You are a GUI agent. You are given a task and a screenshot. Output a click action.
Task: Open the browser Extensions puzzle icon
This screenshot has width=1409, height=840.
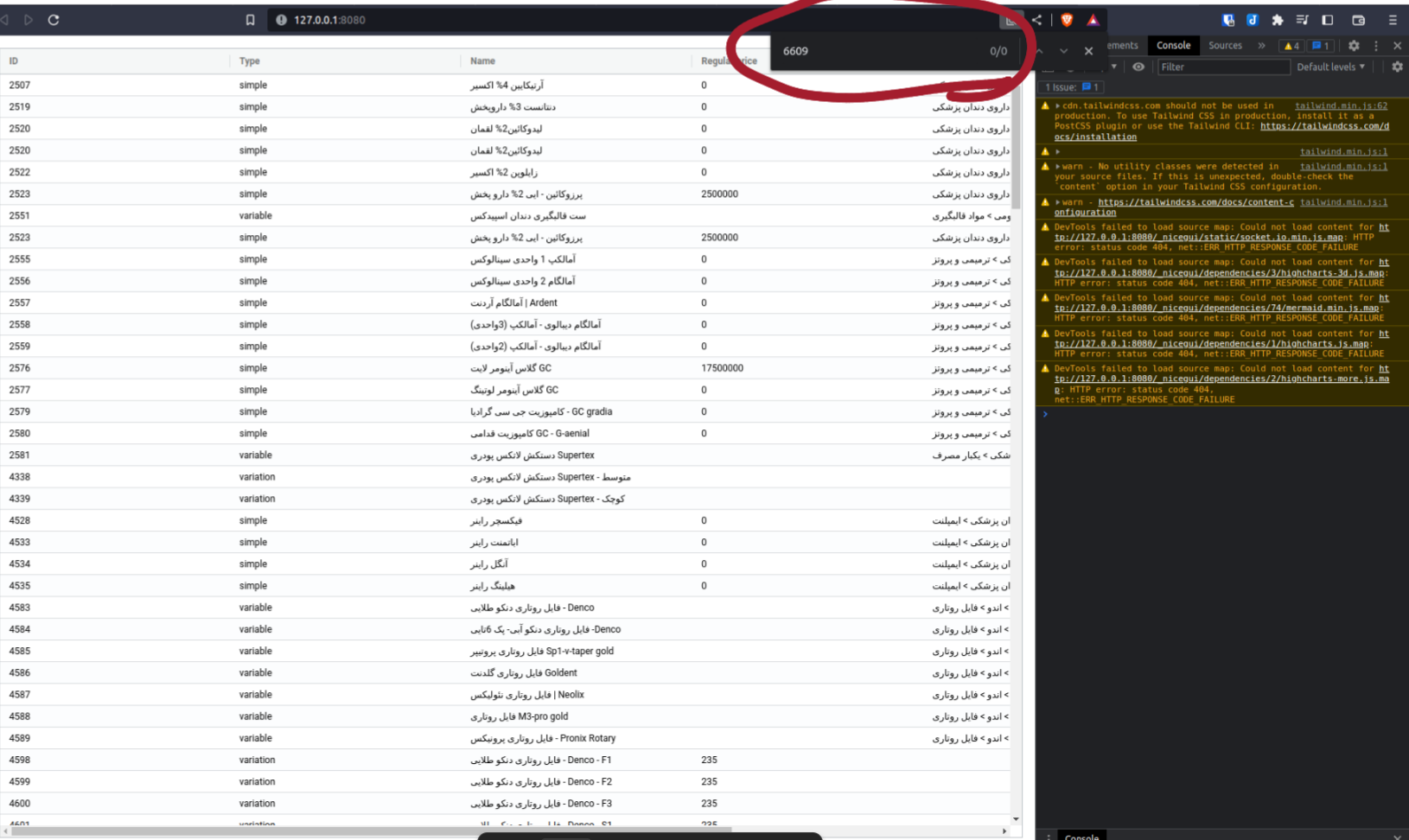pyautogui.click(x=1278, y=21)
